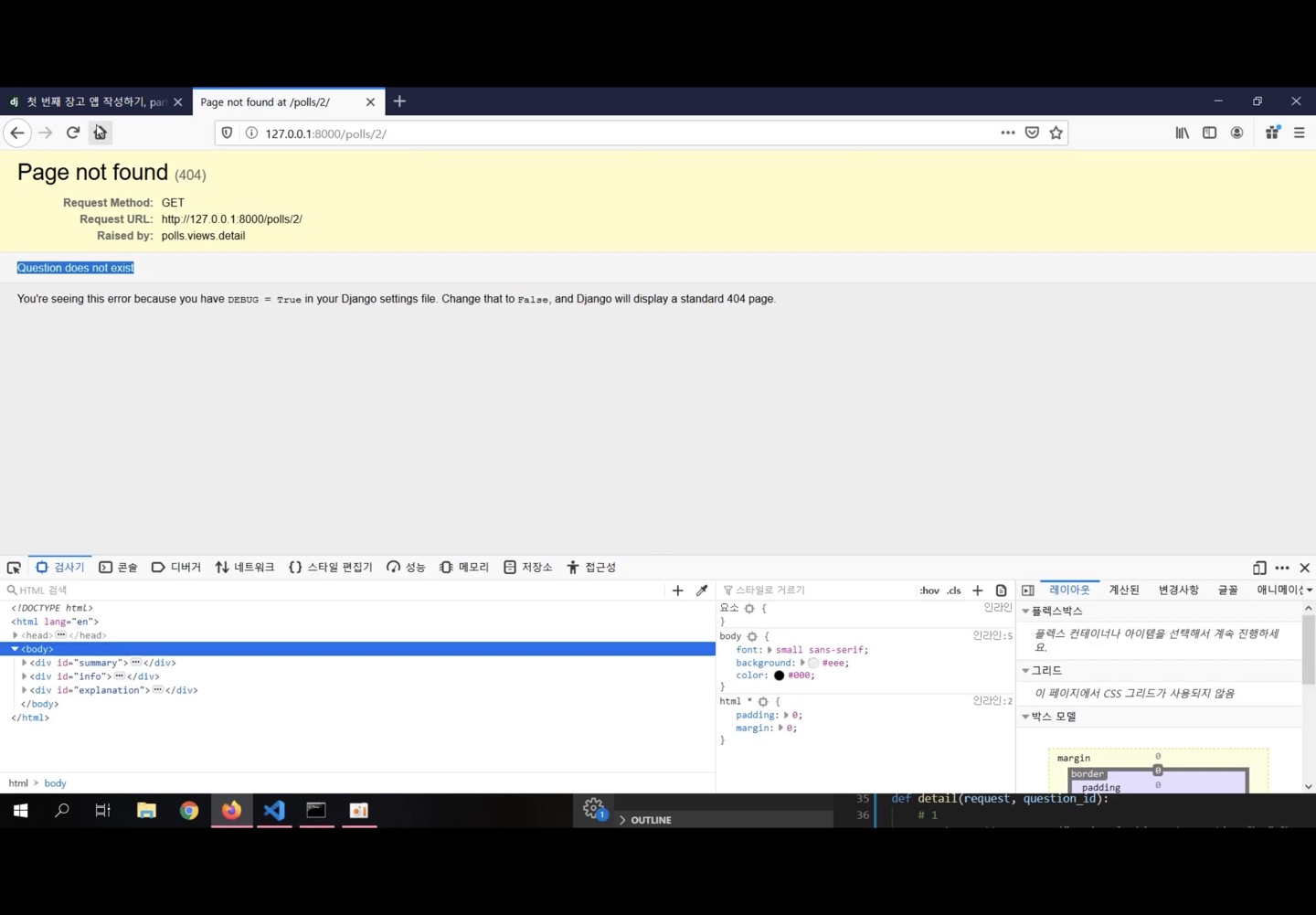Open the Firefox hamburger menu
Viewport: 1316px width, 915px height.
(x=1299, y=133)
